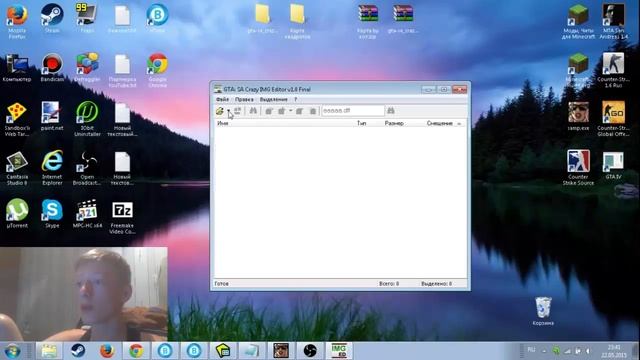This screenshot has width=640, height=360.
Task: Click the IMG ED taskbar button
Action: click(339, 351)
